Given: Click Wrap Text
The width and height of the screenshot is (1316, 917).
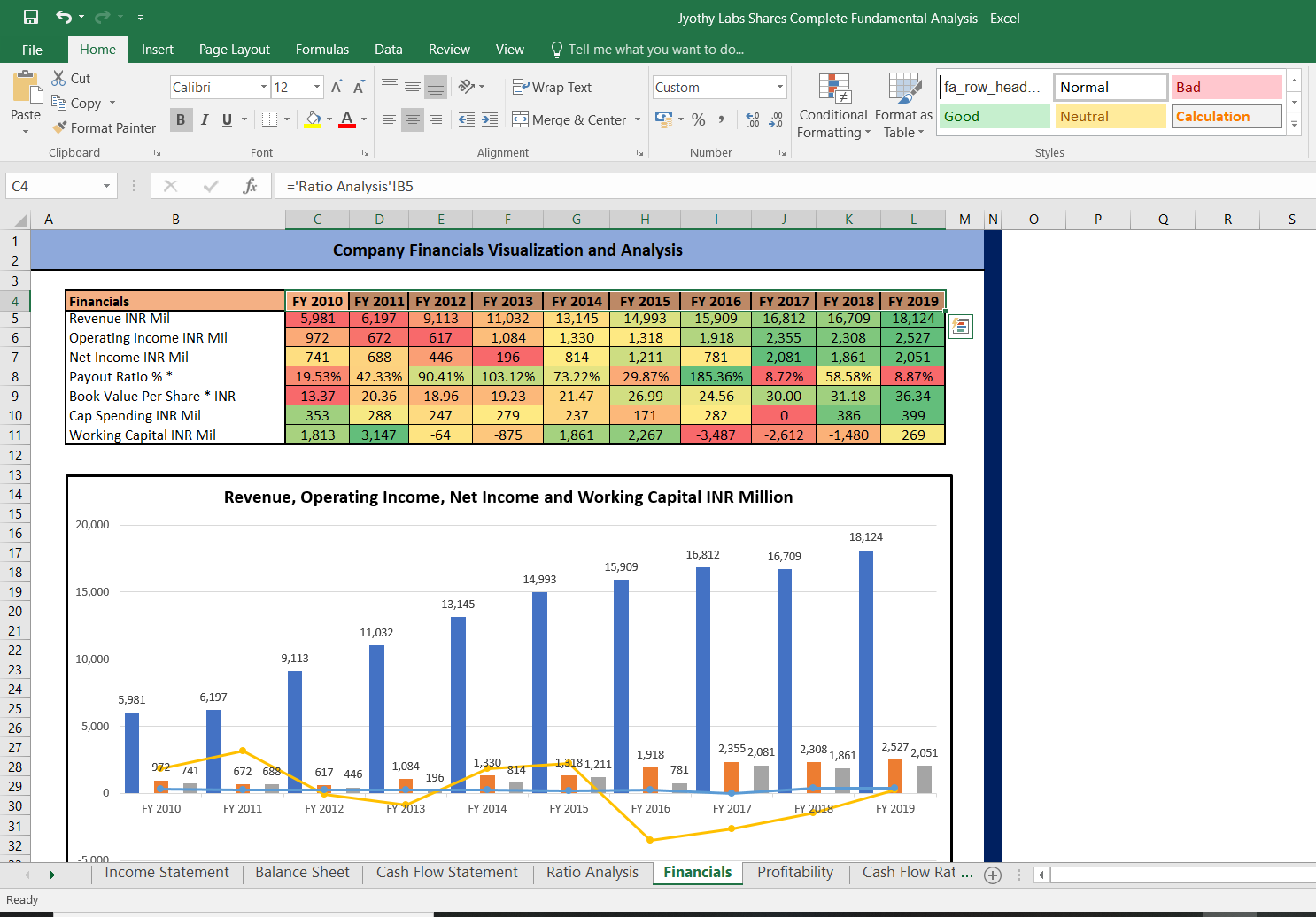Looking at the screenshot, I should click(553, 87).
